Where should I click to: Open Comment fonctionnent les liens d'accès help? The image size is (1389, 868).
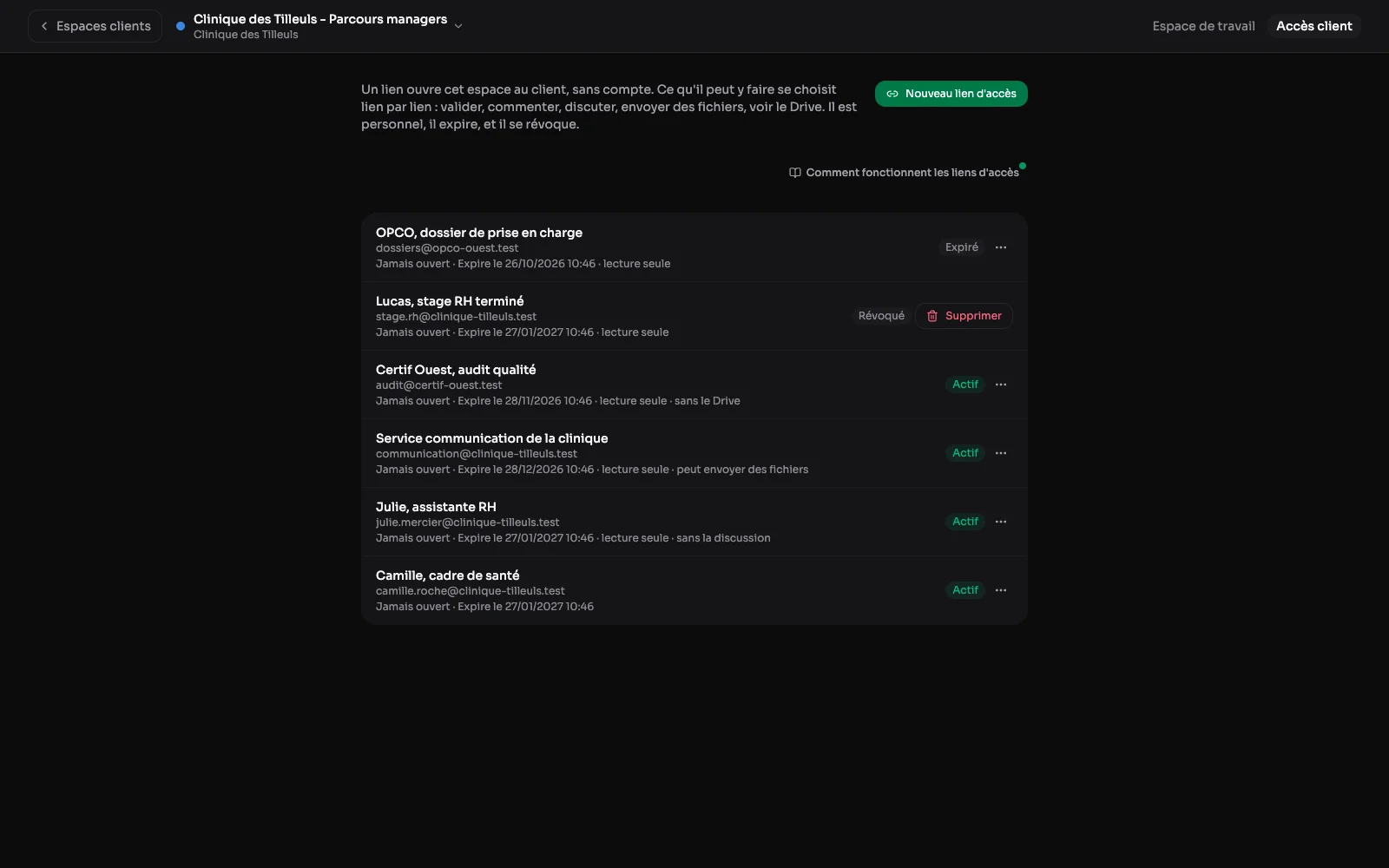[x=904, y=173]
